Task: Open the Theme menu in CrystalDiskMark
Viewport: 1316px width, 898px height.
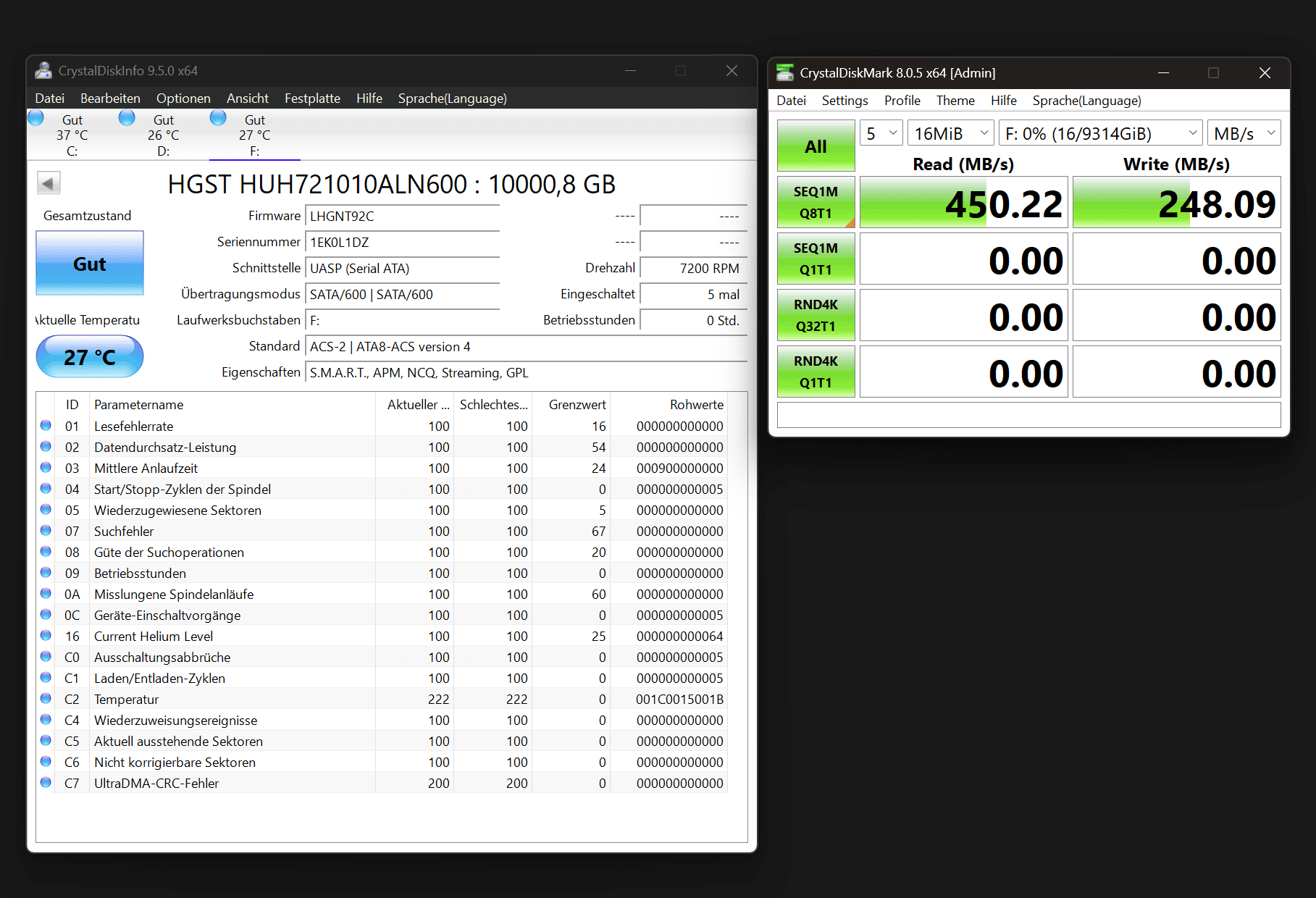Action: [955, 101]
